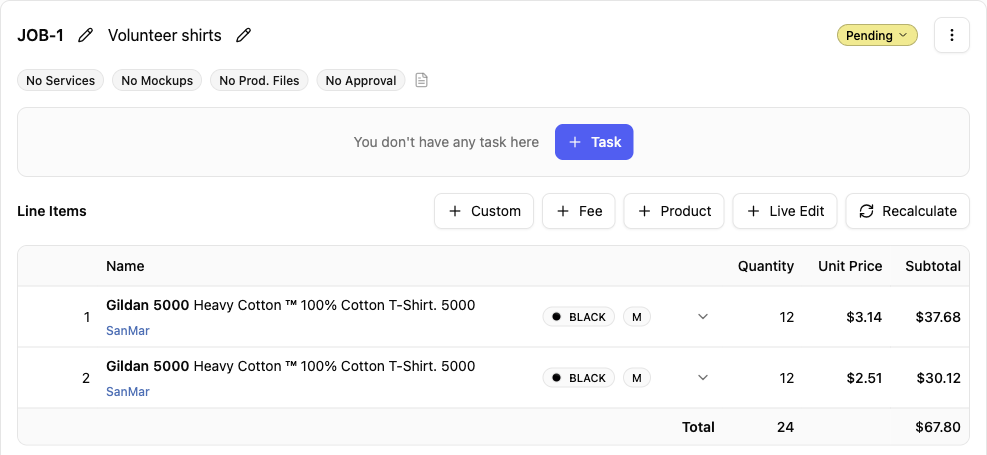Click unit price $3.14

pyautogui.click(x=864, y=317)
